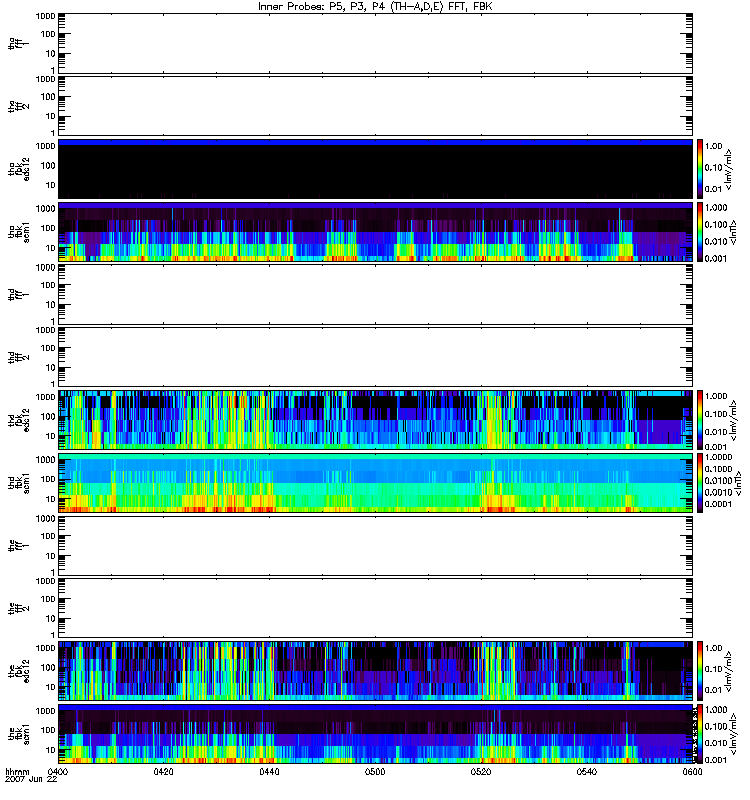
Task: Click the 0520 time axis label
Action: click(481, 772)
